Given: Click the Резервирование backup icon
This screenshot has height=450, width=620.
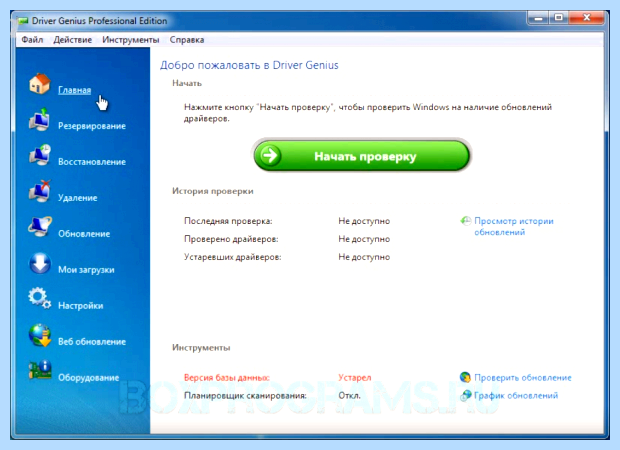Looking at the screenshot, I should [x=40, y=119].
